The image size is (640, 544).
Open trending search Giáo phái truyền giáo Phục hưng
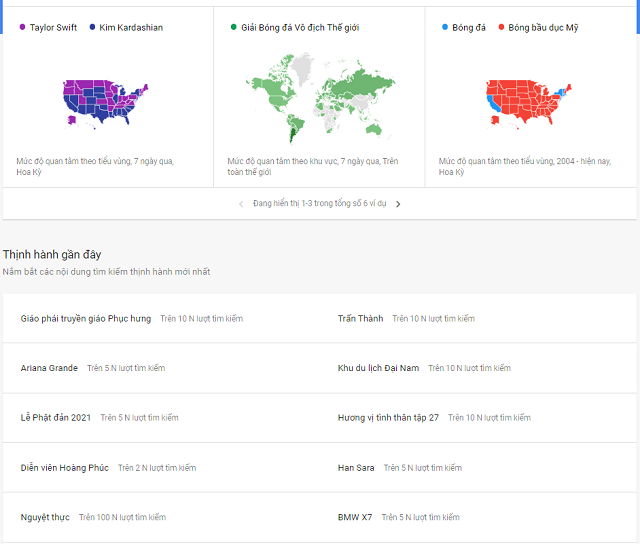point(86,319)
